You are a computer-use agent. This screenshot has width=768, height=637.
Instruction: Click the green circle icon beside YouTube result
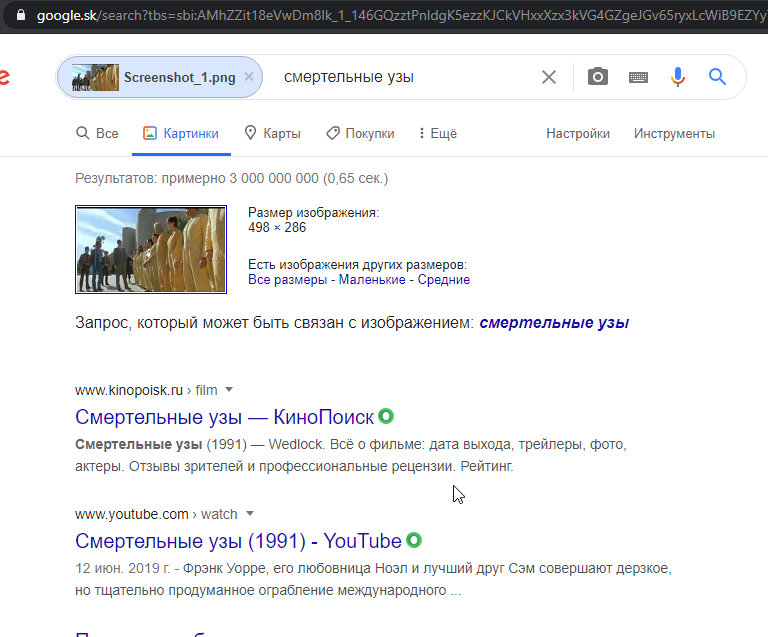click(414, 541)
